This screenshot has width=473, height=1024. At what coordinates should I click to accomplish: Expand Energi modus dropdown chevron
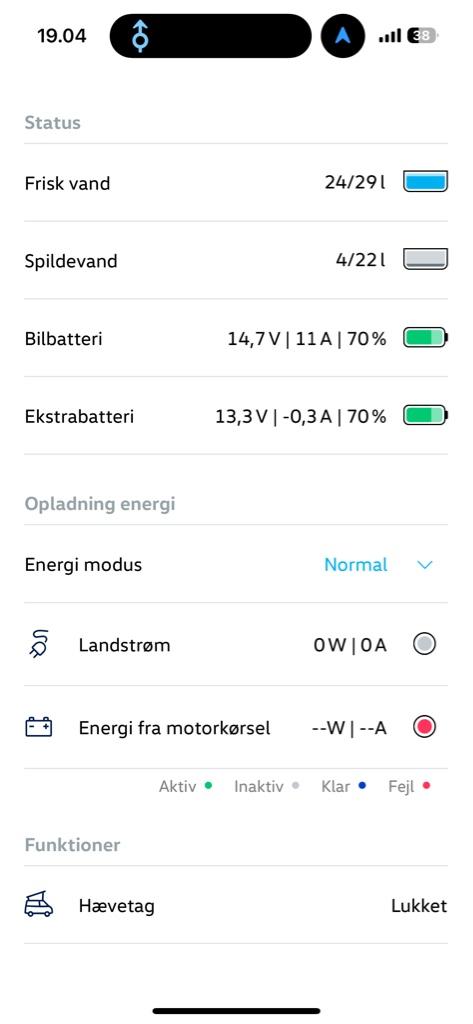[x=425, y=565]
